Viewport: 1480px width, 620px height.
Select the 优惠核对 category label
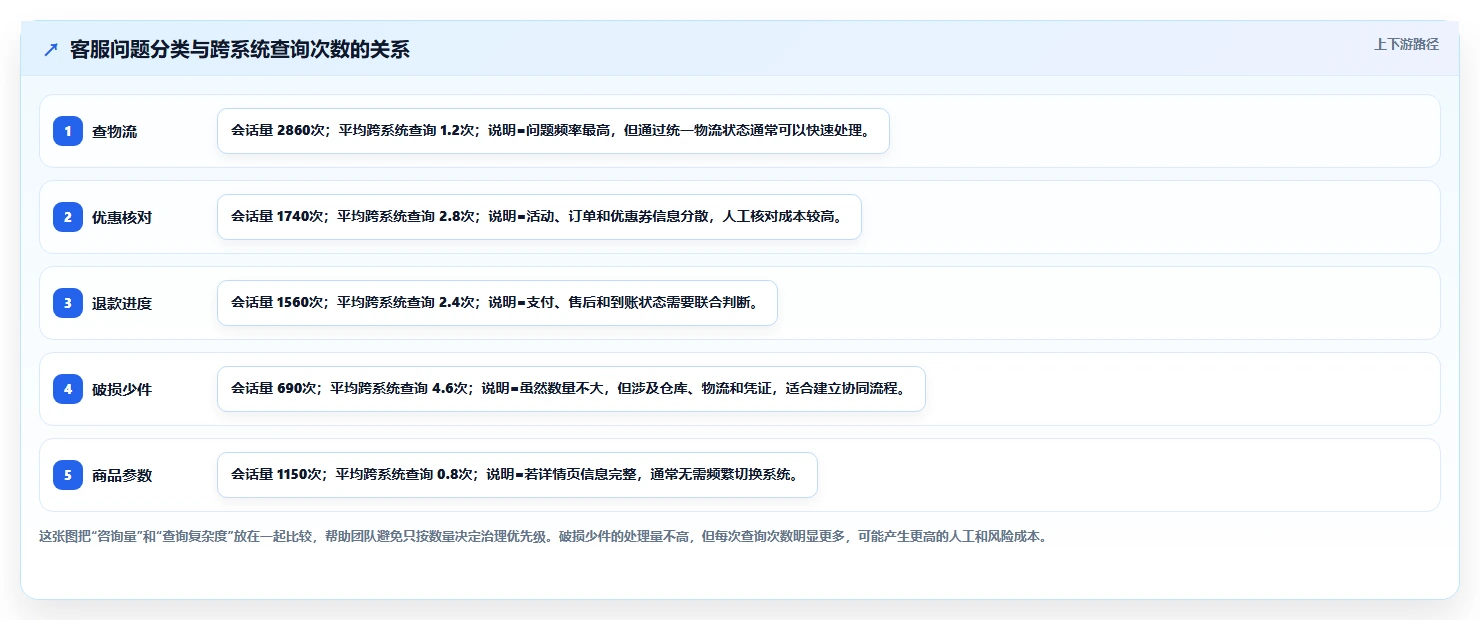pyautogui.click(x=122, y=217)
